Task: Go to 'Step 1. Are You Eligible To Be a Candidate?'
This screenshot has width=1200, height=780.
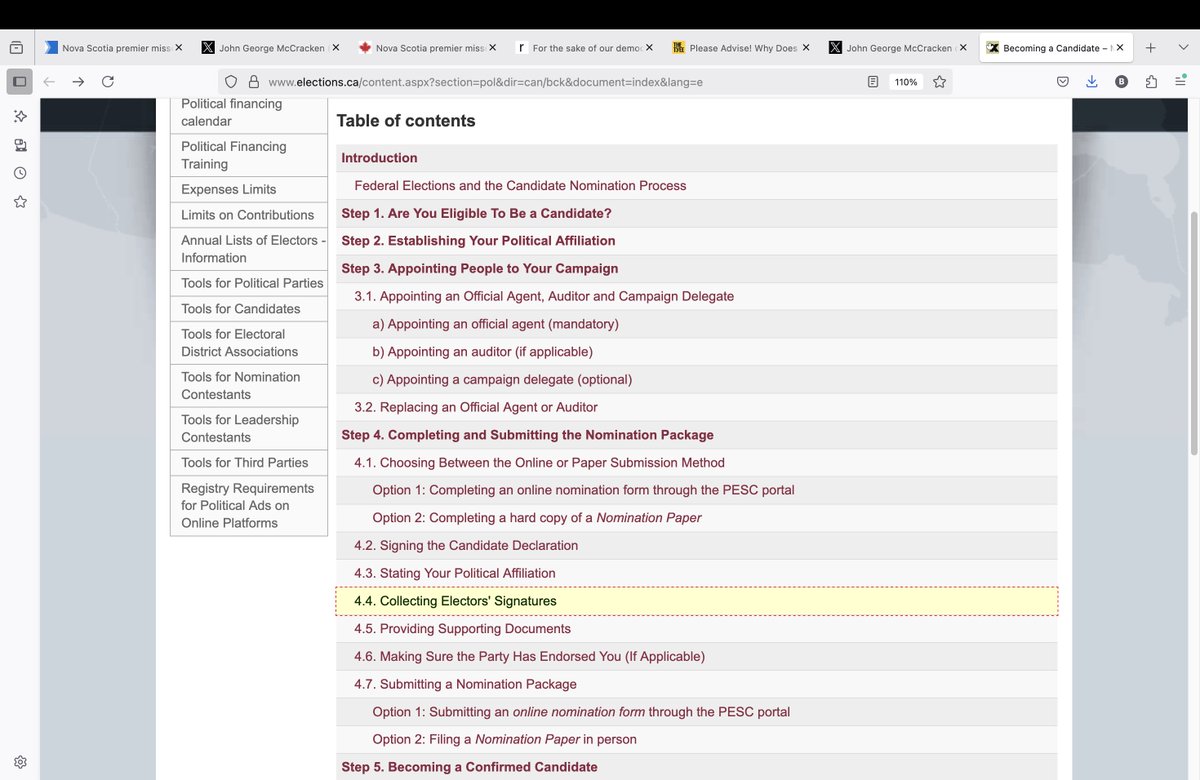Action: (476, 214)
